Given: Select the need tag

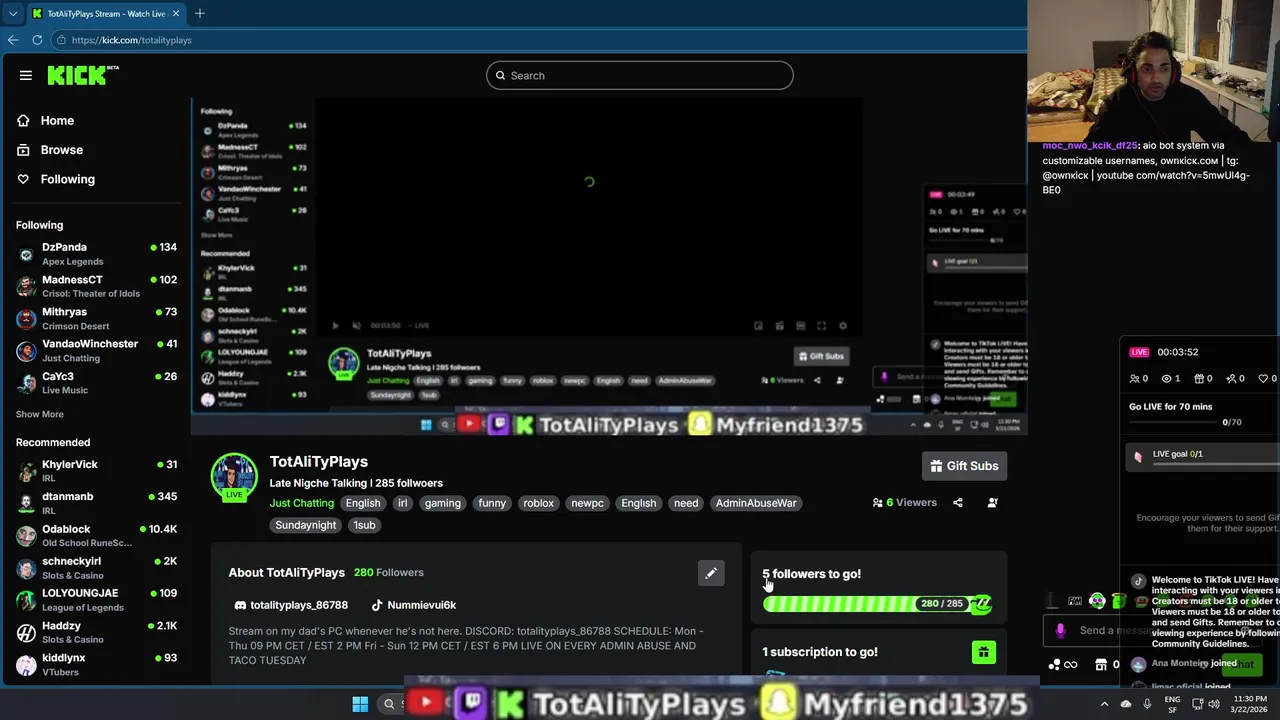Looking at the screenshot, I should point(686,503).
